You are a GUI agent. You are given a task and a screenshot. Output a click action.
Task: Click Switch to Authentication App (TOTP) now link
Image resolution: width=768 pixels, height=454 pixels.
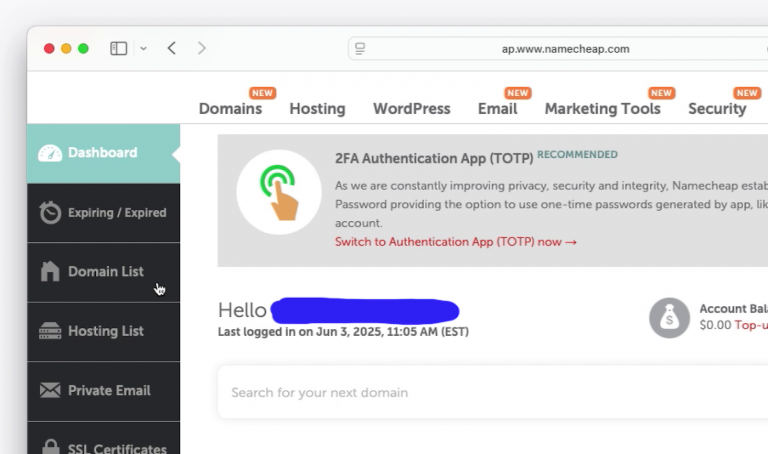[x=455, y=242]
